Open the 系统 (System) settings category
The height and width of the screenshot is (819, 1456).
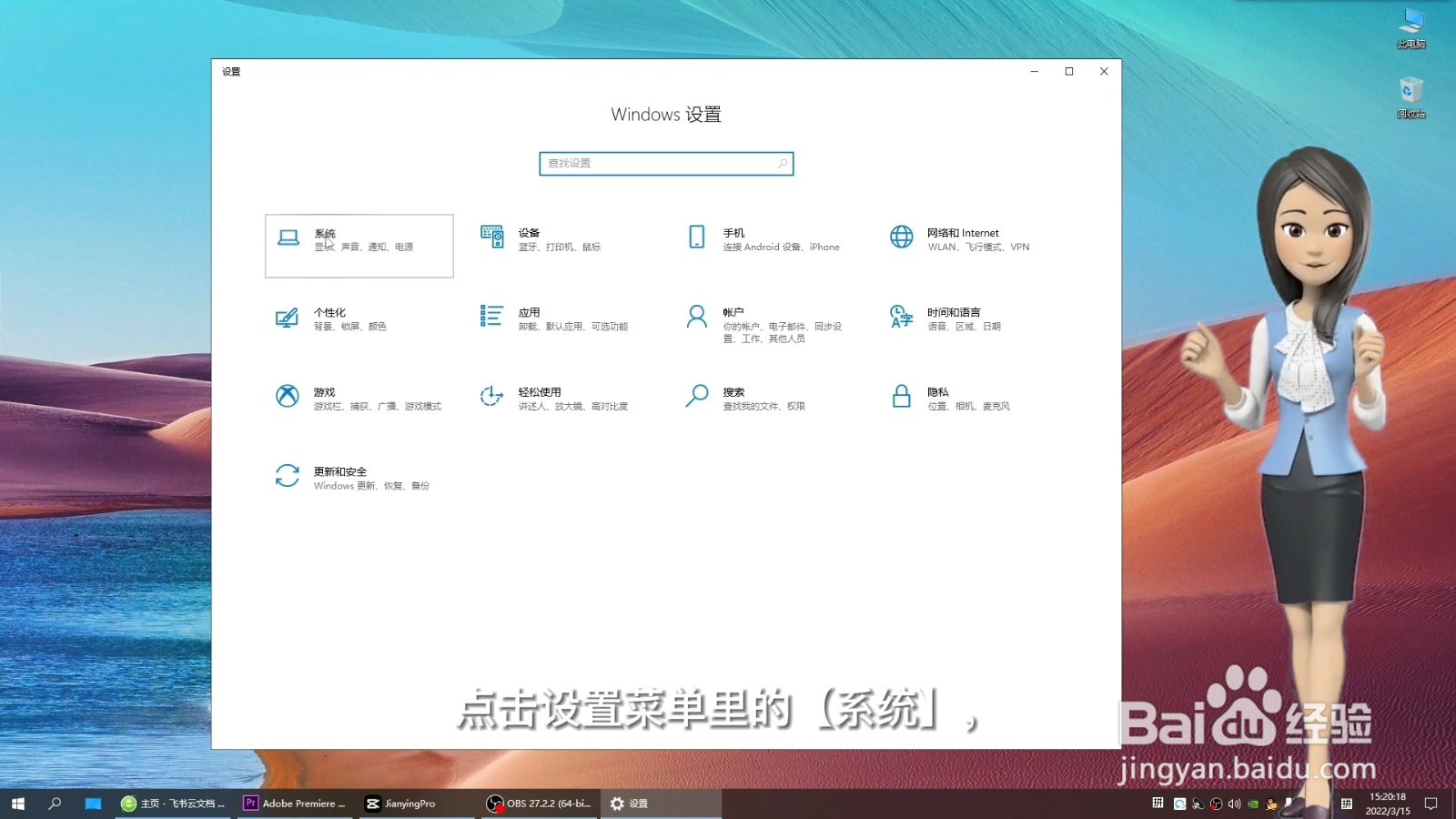(x=359, y=246)
